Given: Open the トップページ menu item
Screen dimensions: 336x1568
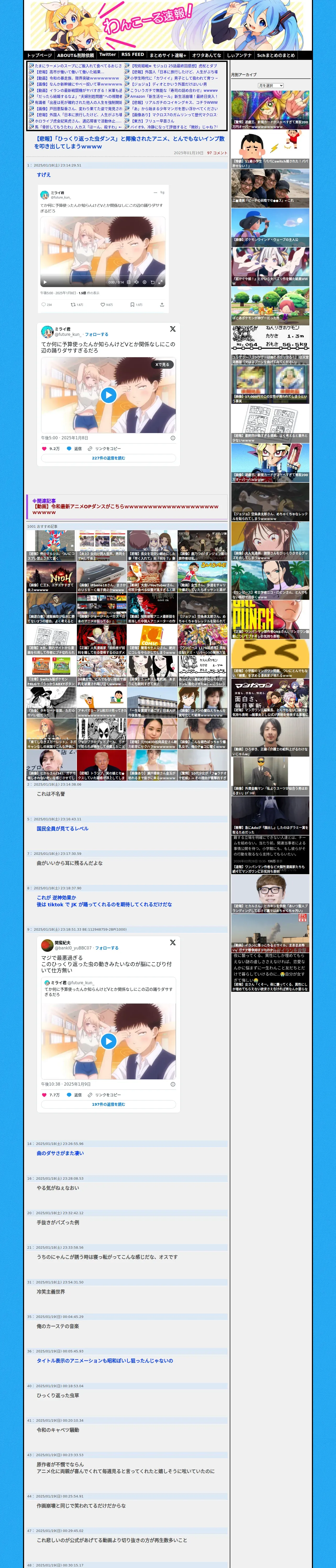Looking at the screenshot, I should coord(40,55).
